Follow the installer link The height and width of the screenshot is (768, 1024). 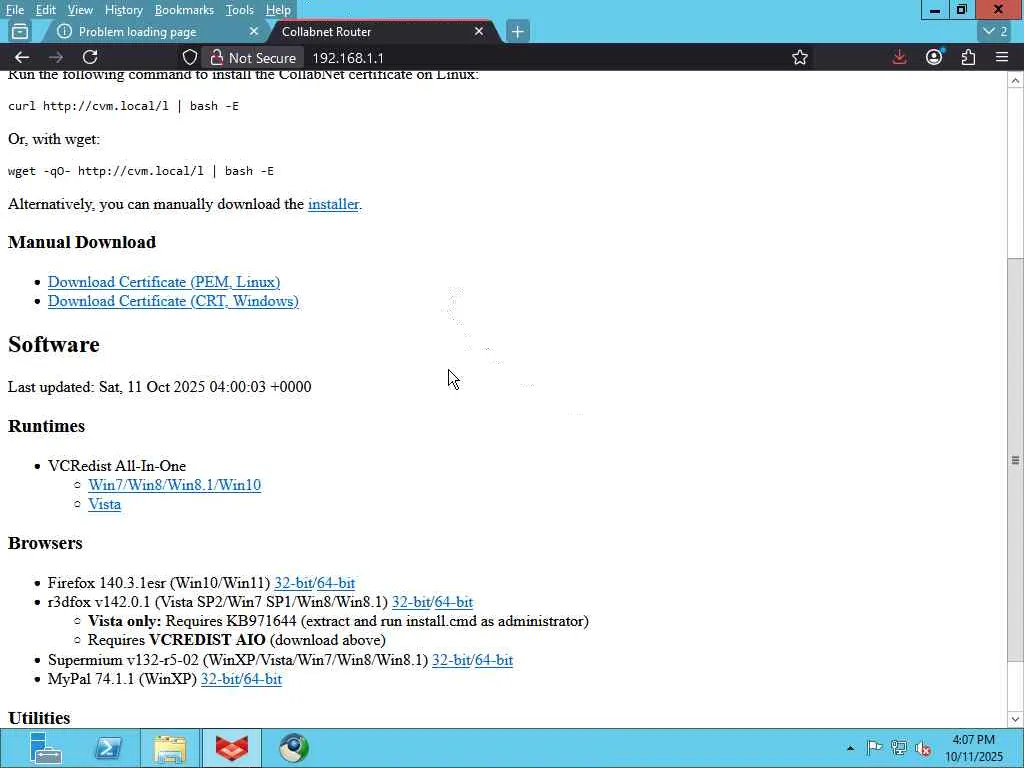(x=333, y=204)
